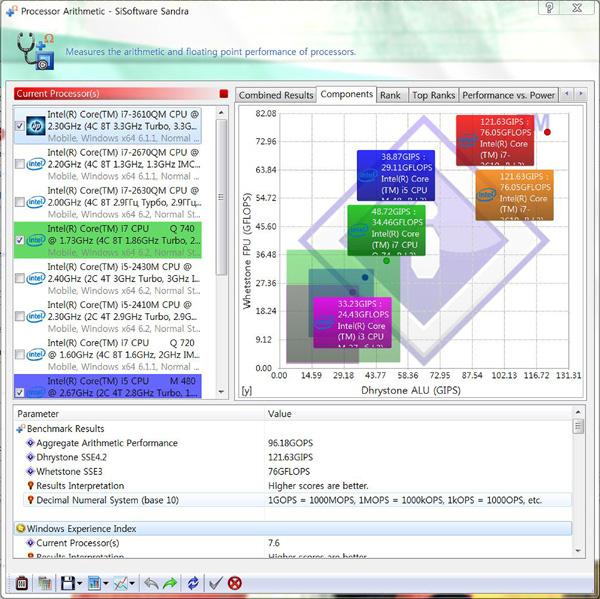600x599 pixels.
Task: Click the tip pin icon beside Results Interpretation
Action: 31,485
